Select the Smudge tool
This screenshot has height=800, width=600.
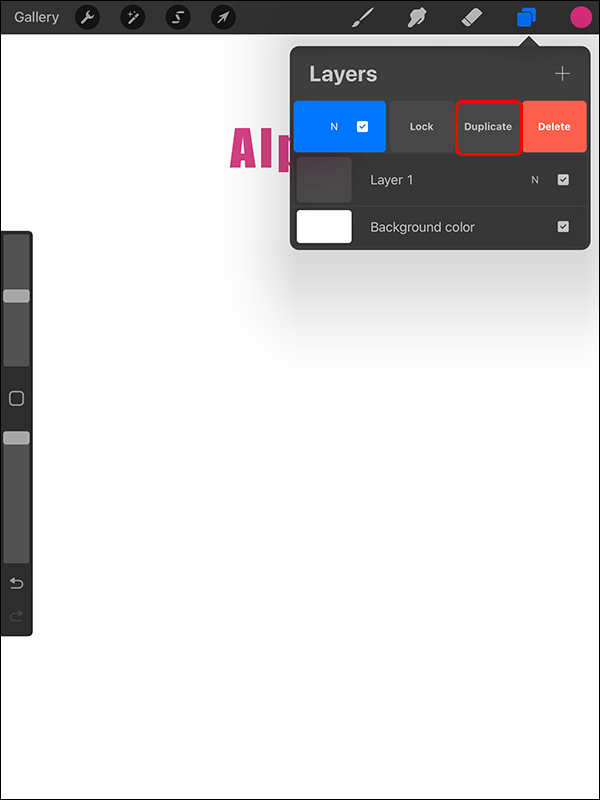coord(417,18)
